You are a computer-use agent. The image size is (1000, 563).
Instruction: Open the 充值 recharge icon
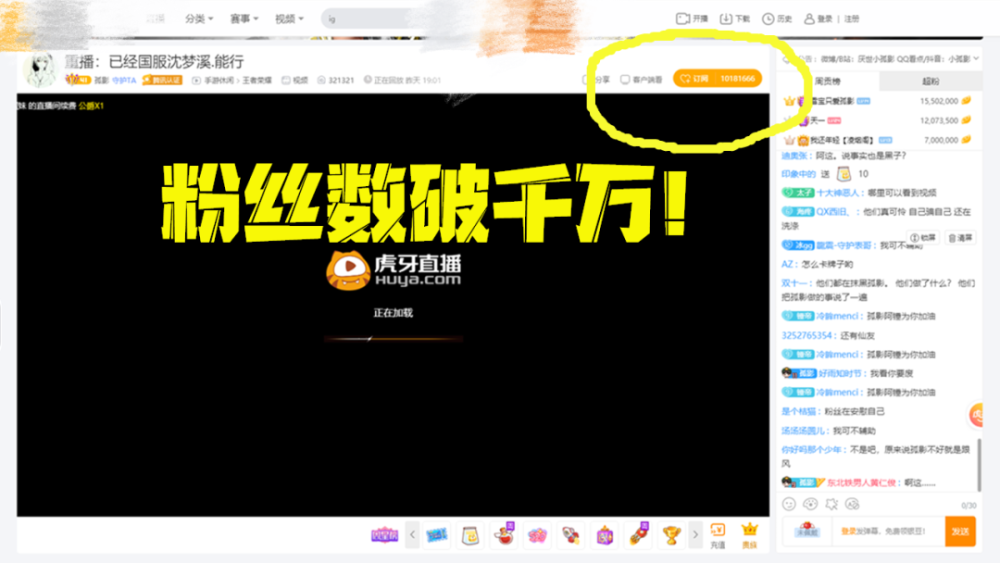tap(718, 536)
